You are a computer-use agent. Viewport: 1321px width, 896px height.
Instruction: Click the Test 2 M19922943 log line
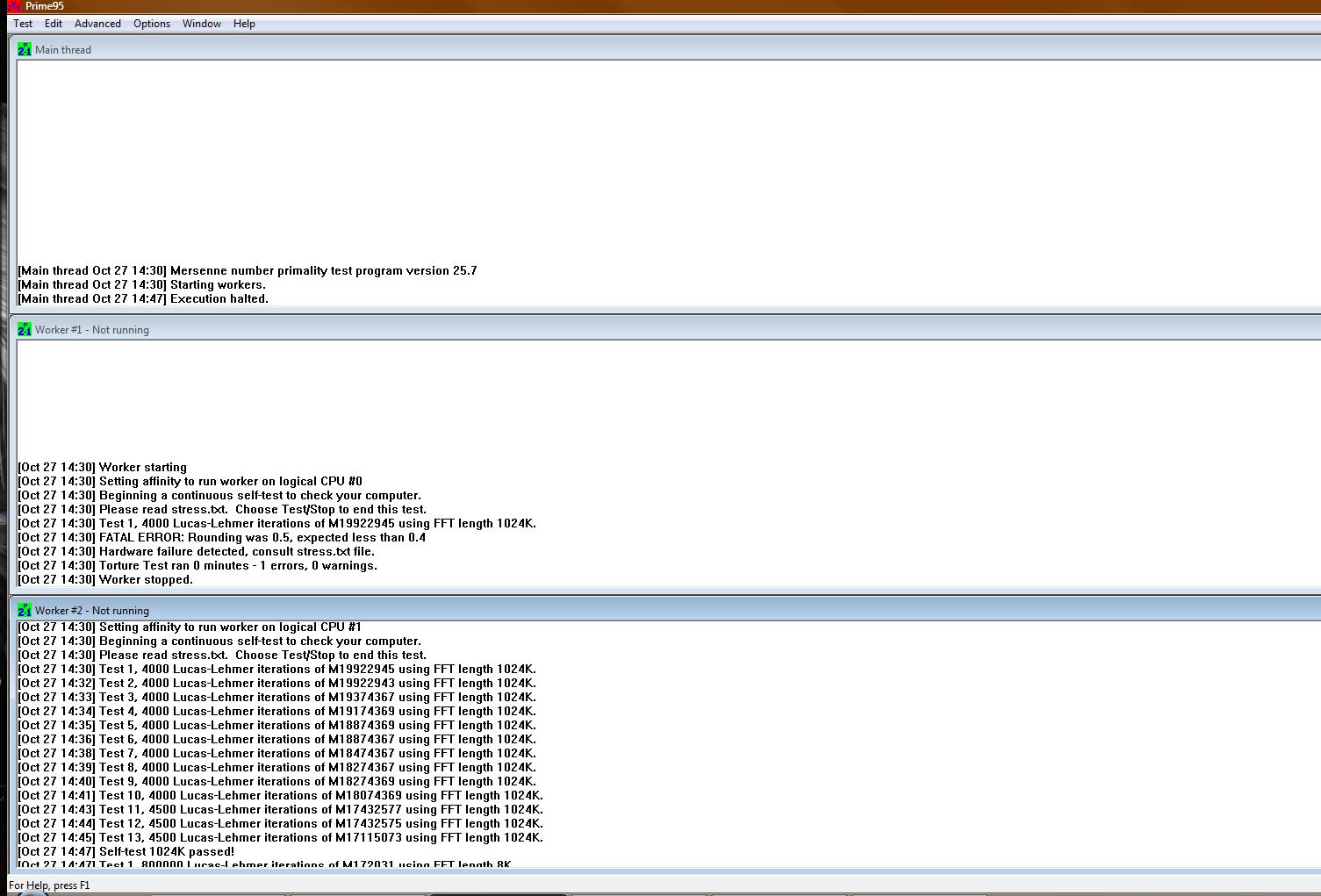[277, 683]
